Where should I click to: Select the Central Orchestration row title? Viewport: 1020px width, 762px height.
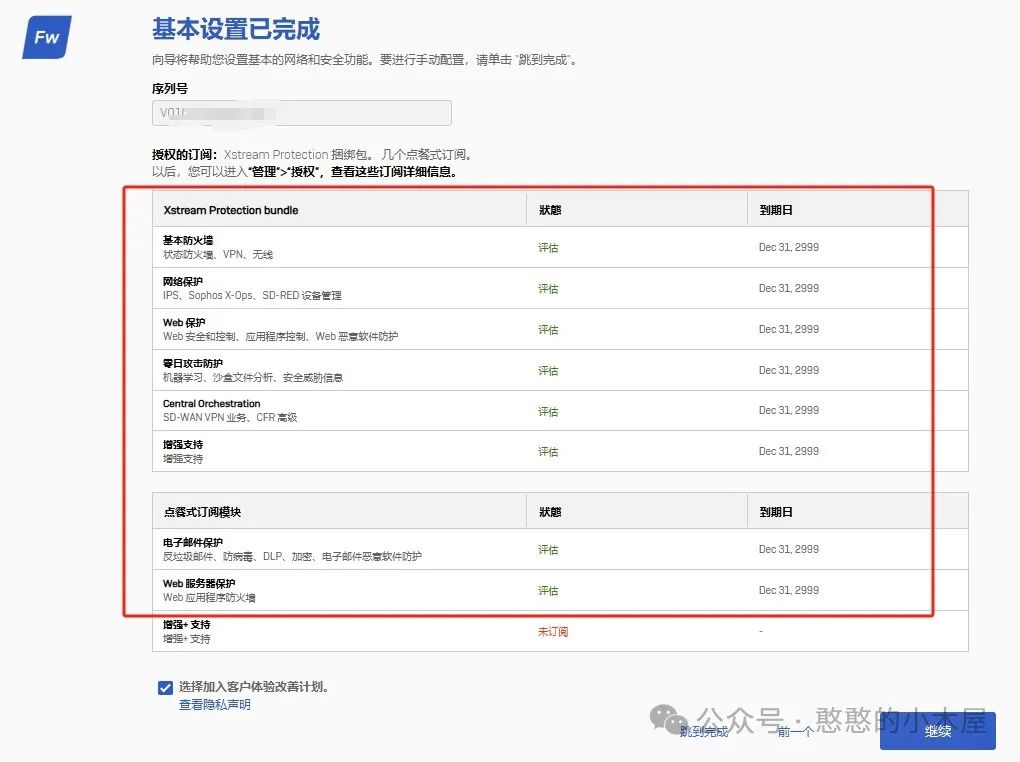[x=211, y=403]
